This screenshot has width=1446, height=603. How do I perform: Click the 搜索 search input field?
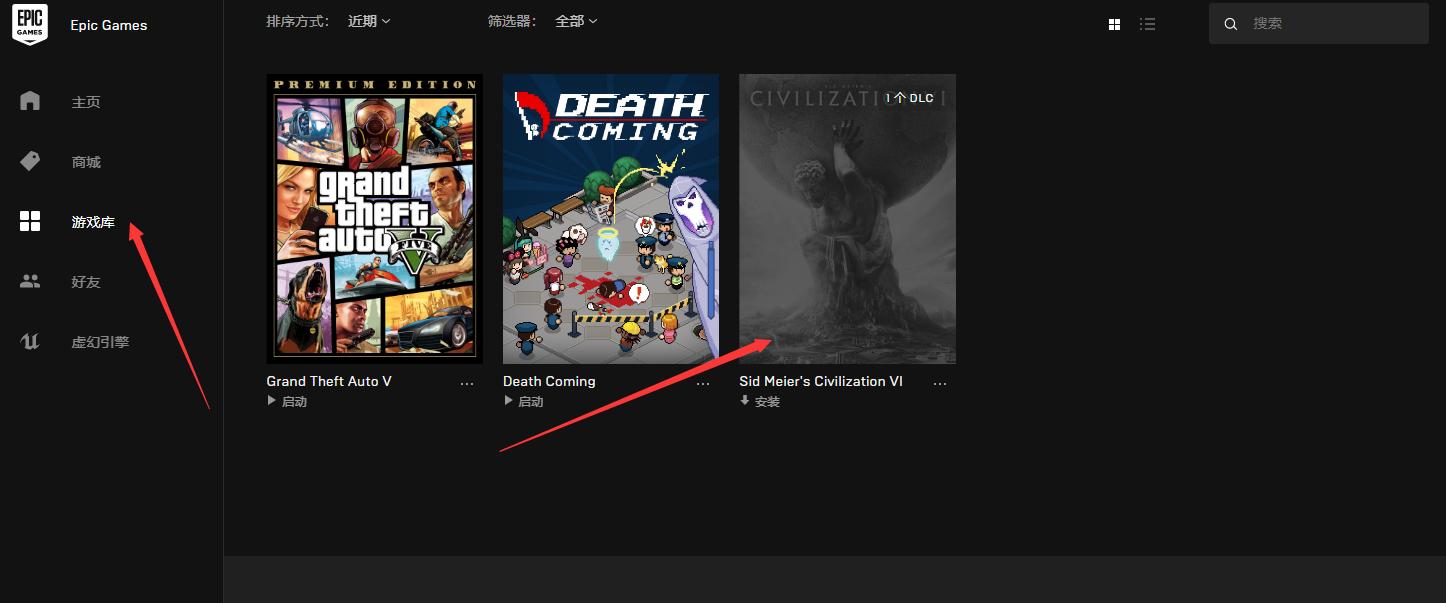(1319, 23)
